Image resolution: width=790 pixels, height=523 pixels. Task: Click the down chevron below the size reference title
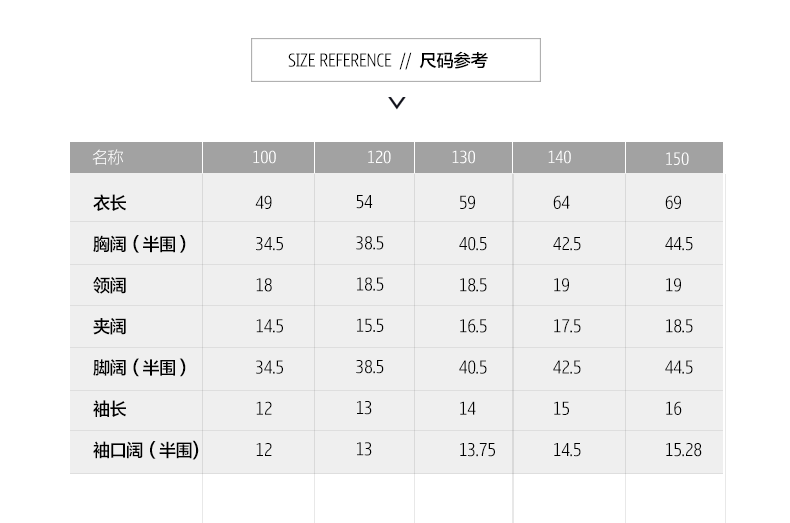pos(397,103)
